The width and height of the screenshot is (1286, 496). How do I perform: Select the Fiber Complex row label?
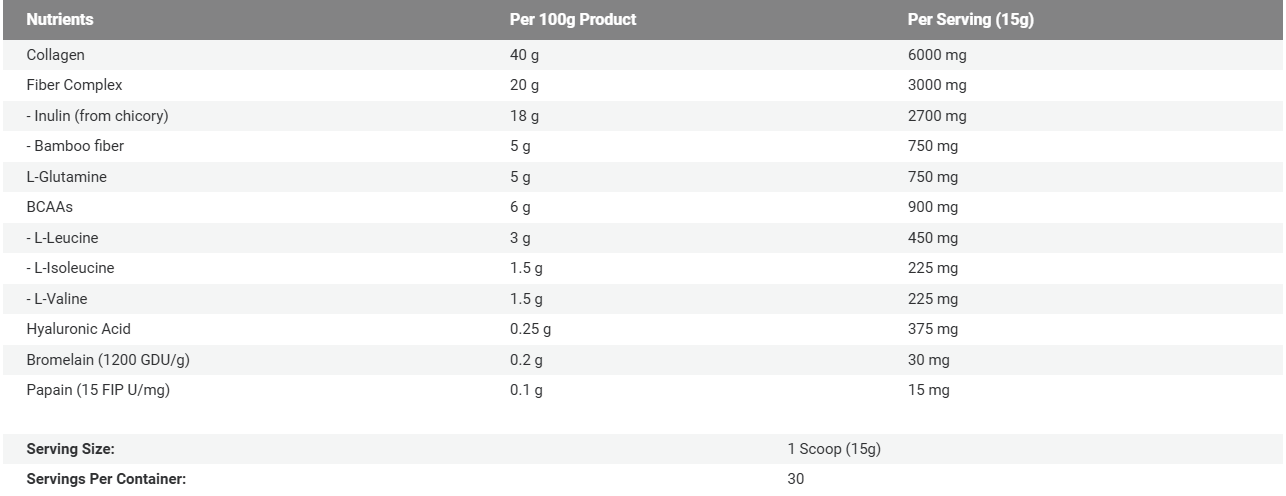tap(74, 86)
